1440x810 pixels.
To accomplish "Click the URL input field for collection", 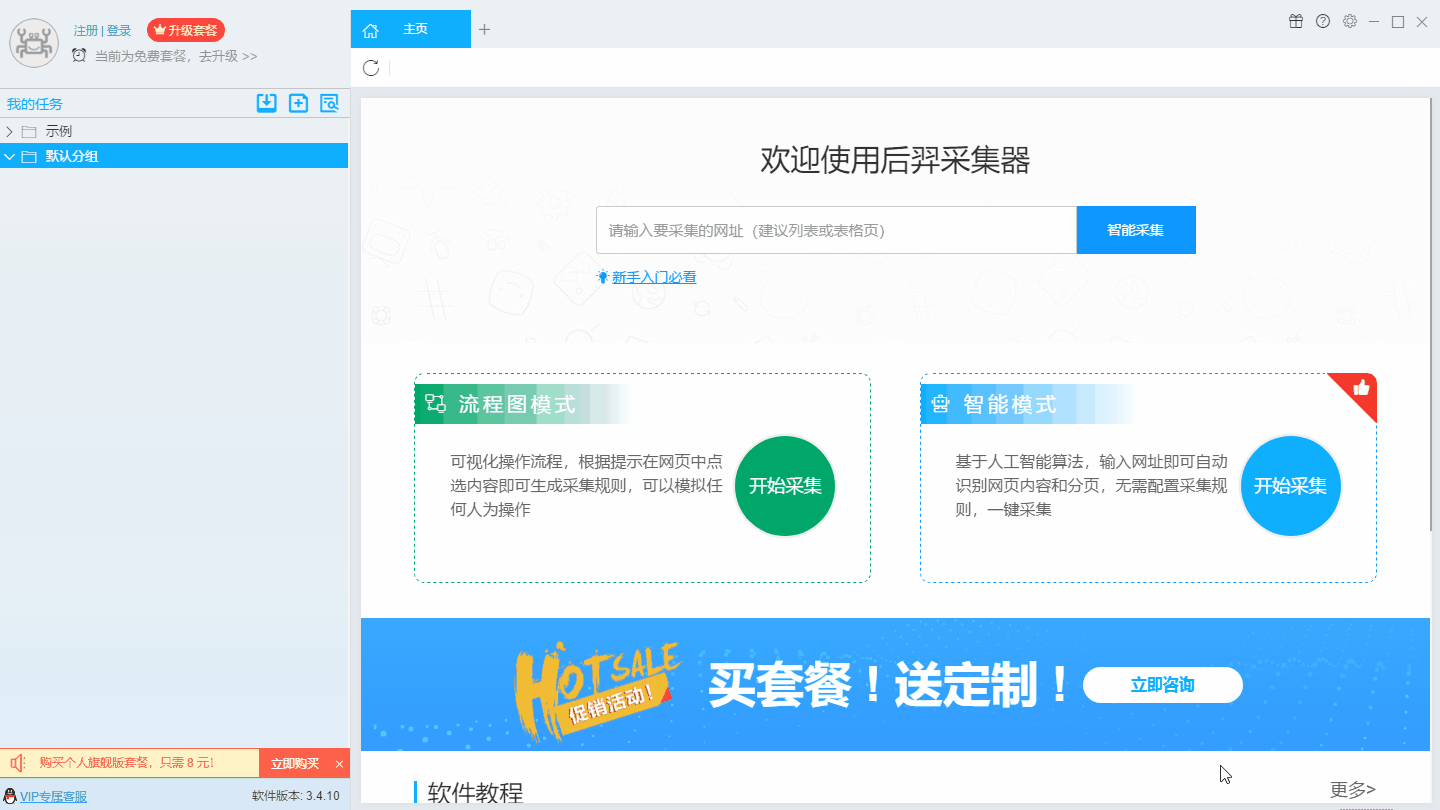I will [836, 230].
